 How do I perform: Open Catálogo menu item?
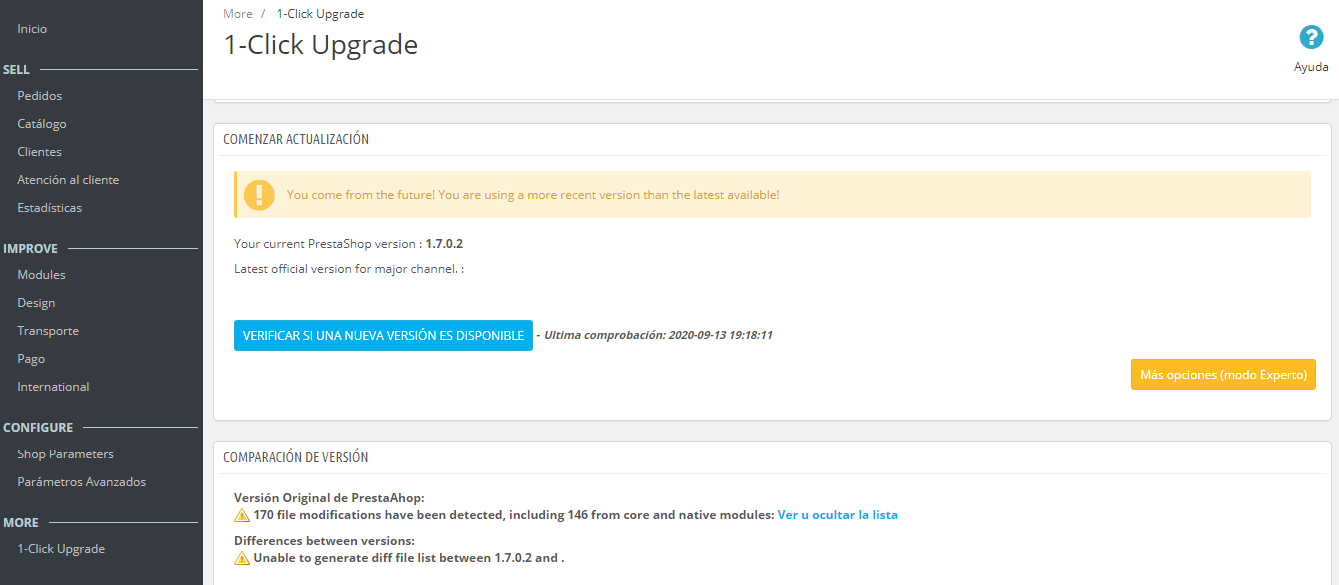click(42, 124)
